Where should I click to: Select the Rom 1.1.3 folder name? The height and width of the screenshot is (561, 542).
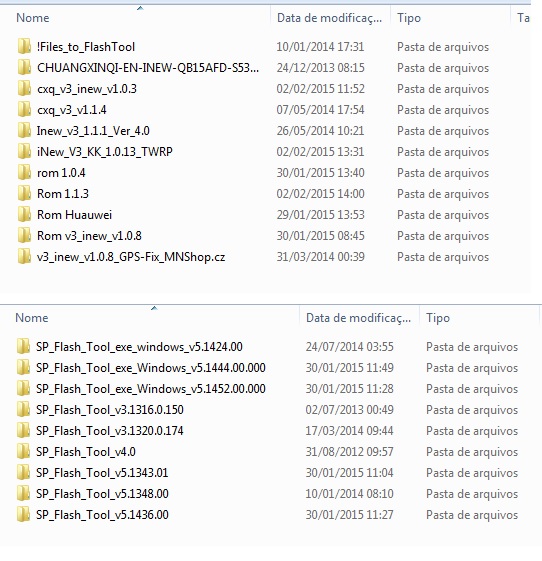[63, 194]
